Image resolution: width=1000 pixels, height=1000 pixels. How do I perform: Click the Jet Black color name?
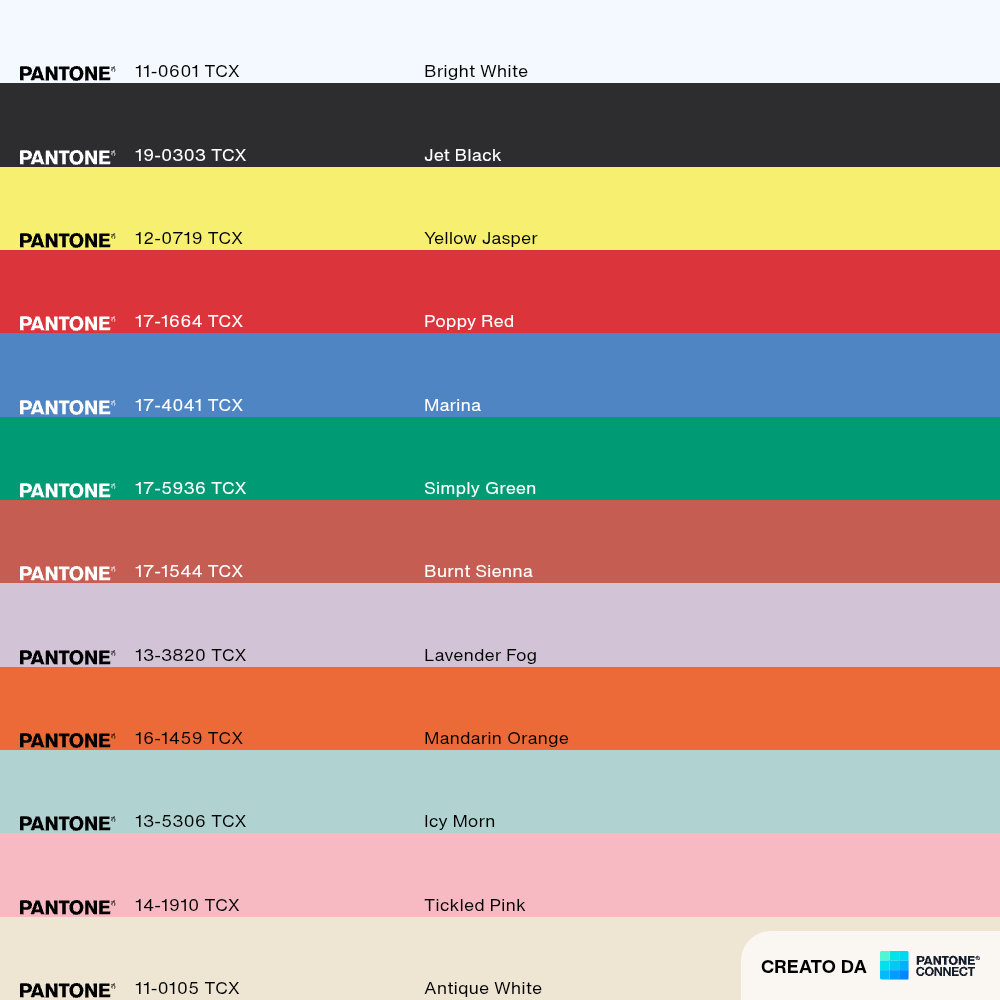462,156
